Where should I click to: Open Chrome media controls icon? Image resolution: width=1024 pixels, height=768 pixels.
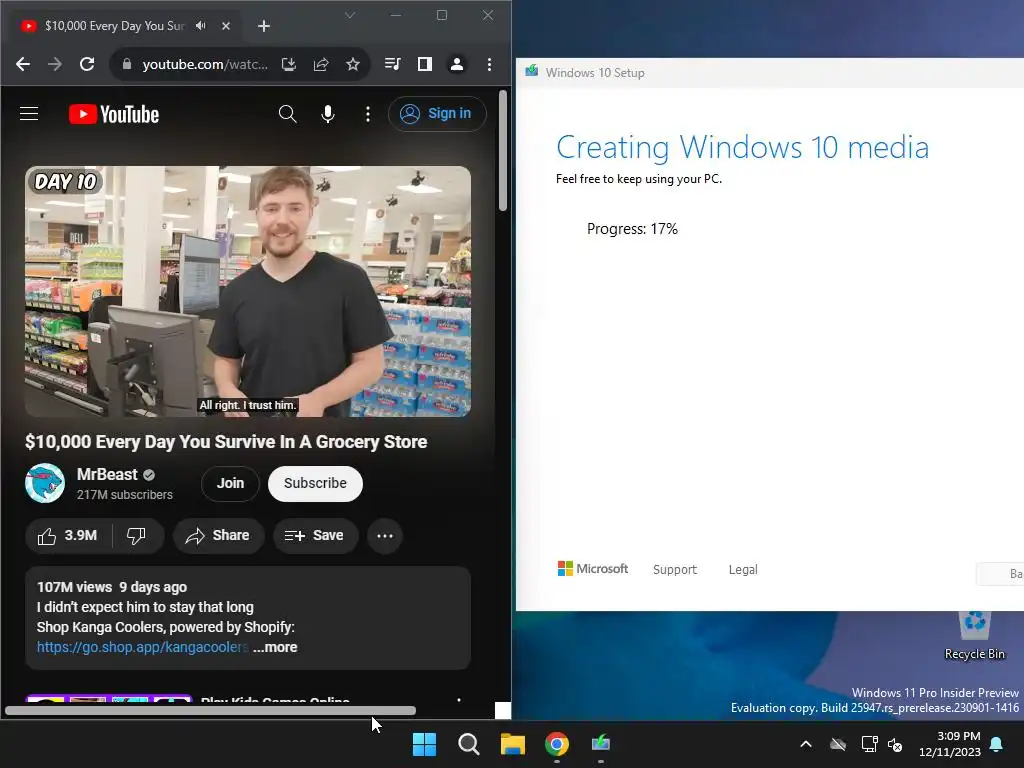[392, 64]
